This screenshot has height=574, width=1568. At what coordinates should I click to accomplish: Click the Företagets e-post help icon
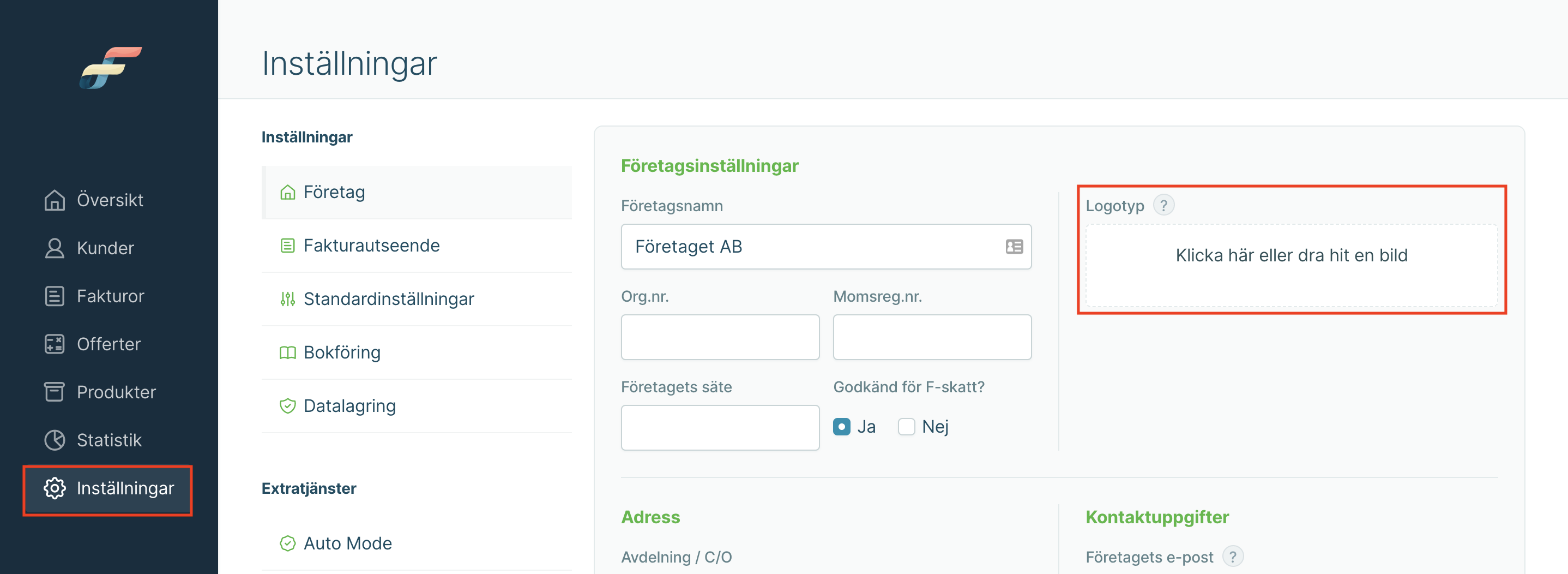click(x=1233, y=555)
